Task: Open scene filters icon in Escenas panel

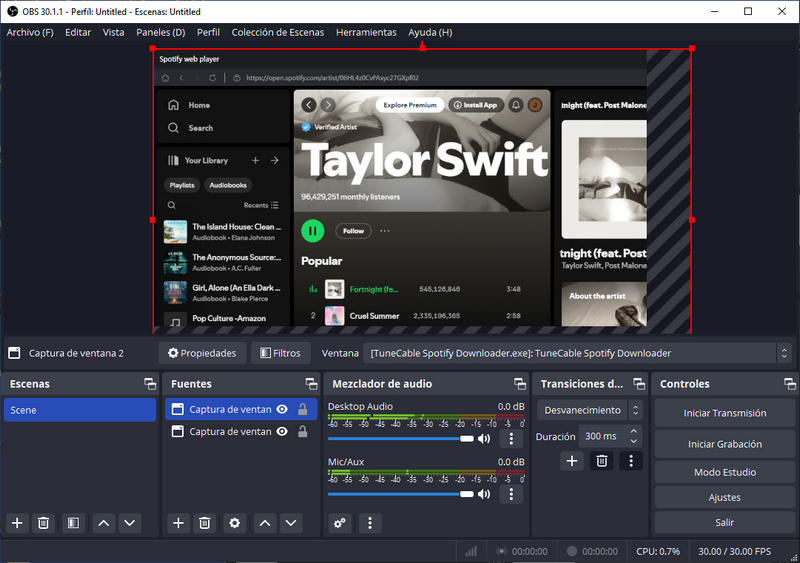Action: 73,523
